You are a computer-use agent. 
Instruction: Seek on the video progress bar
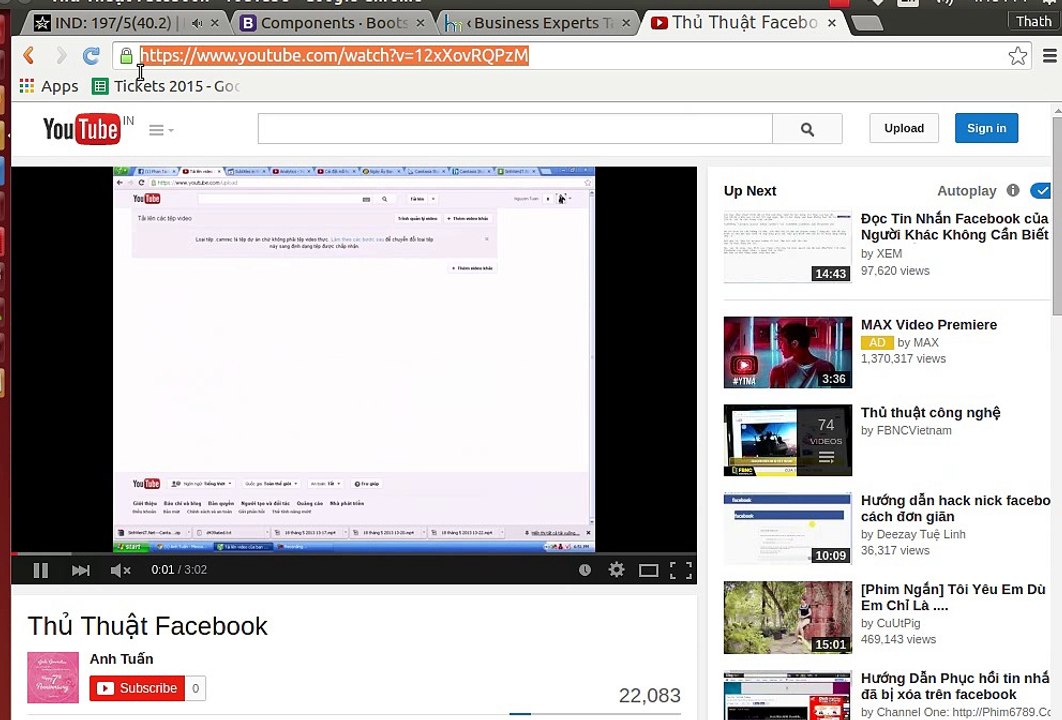pyautogui.click(x=354, y=553)
